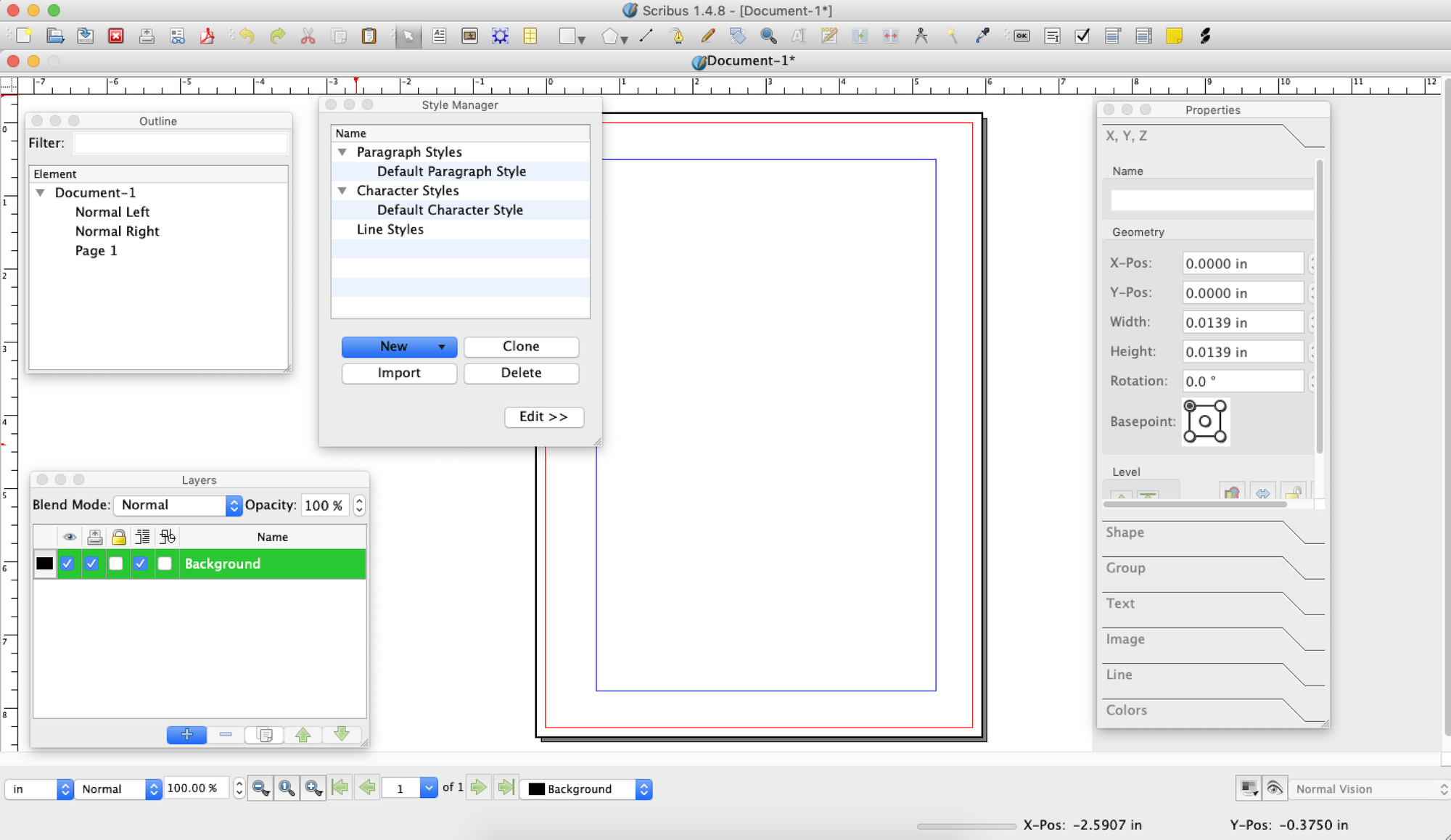The height and width of the screenshot is (840, 1451).
Task: Click Edit menu in Style Manager
Action: [x=544, y=416]
